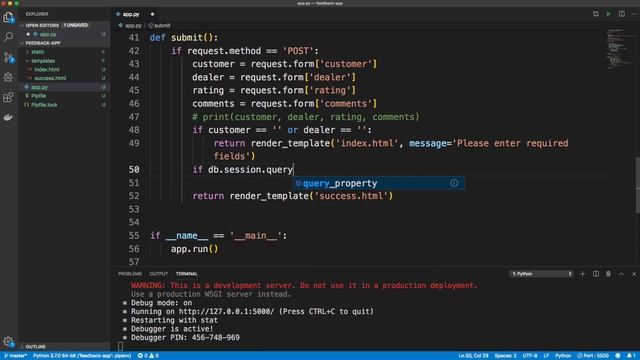640x360 pixels.
Task: Collapse the templates folder
Action: coord(43,61)
